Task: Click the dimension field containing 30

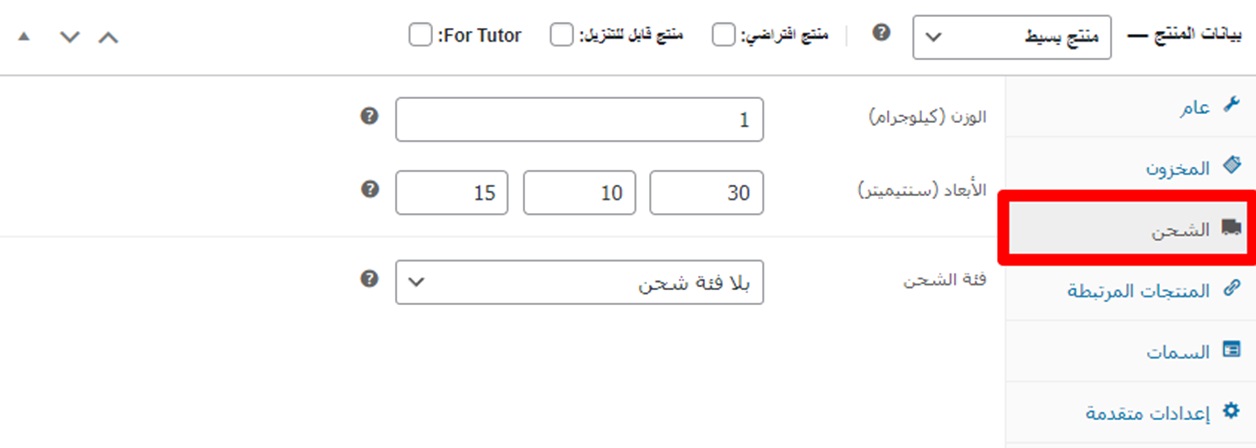Action: coord(706,193)
